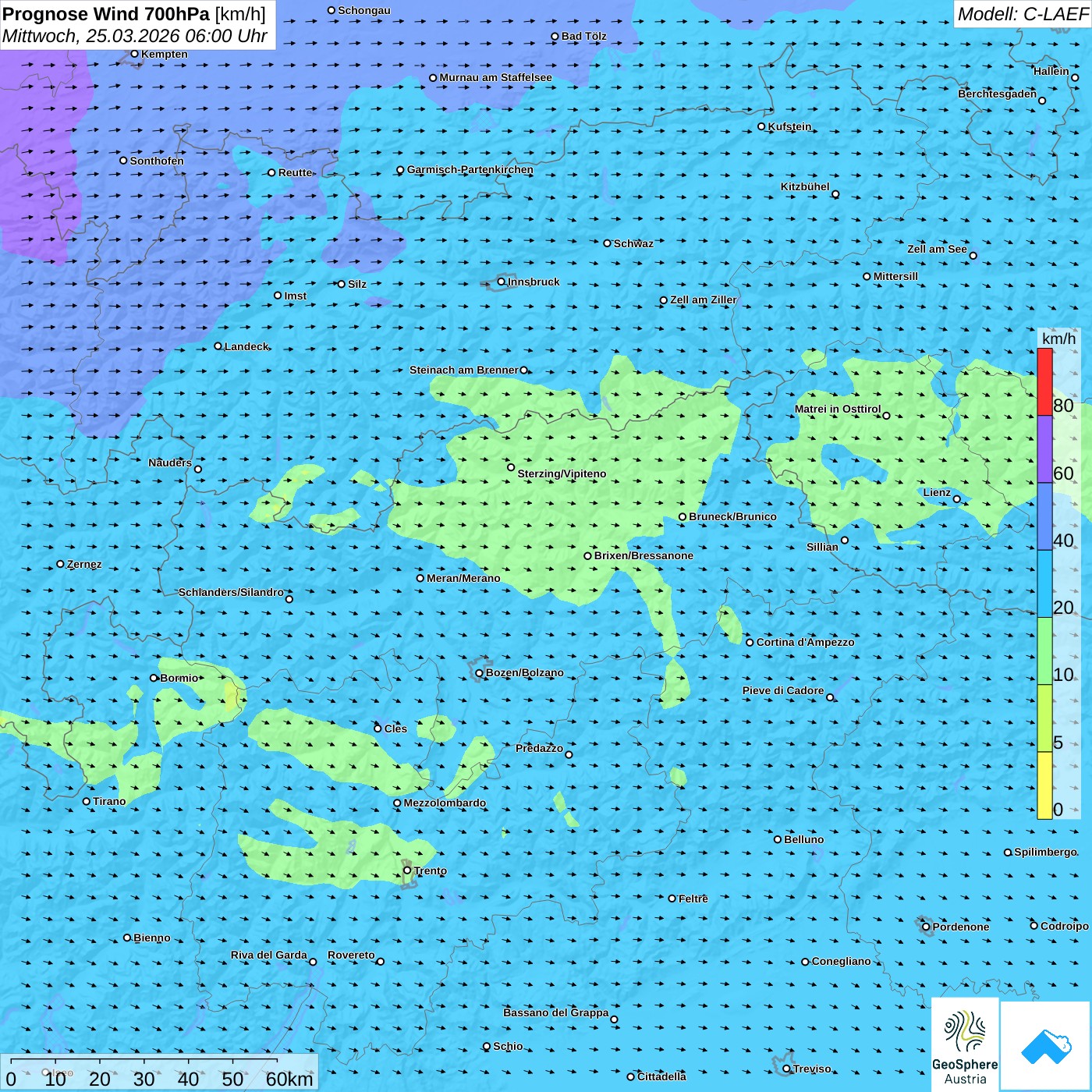Click the Trento city marker
This screenshot has width=1092, height=1092.
click(x=407, y=870)
